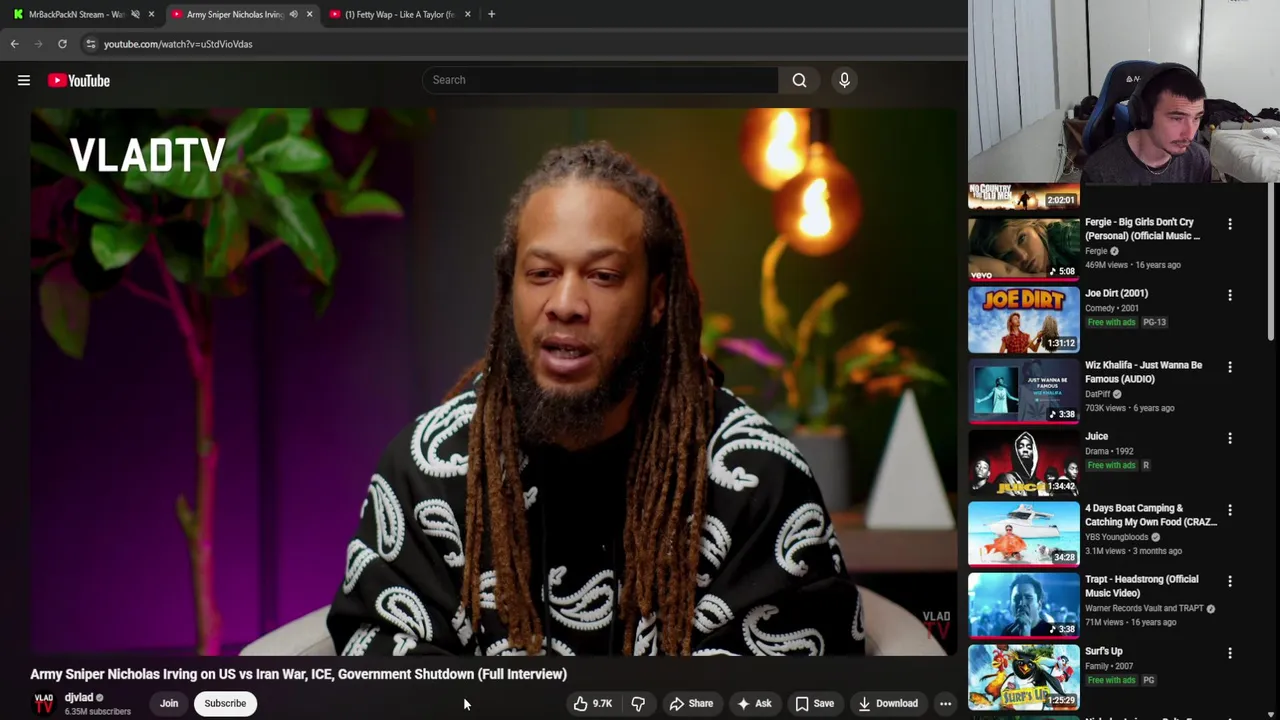Open the options menu for Joe Dirt
This screenshot has width=1280, height=720.
[x=1230, y=295]
